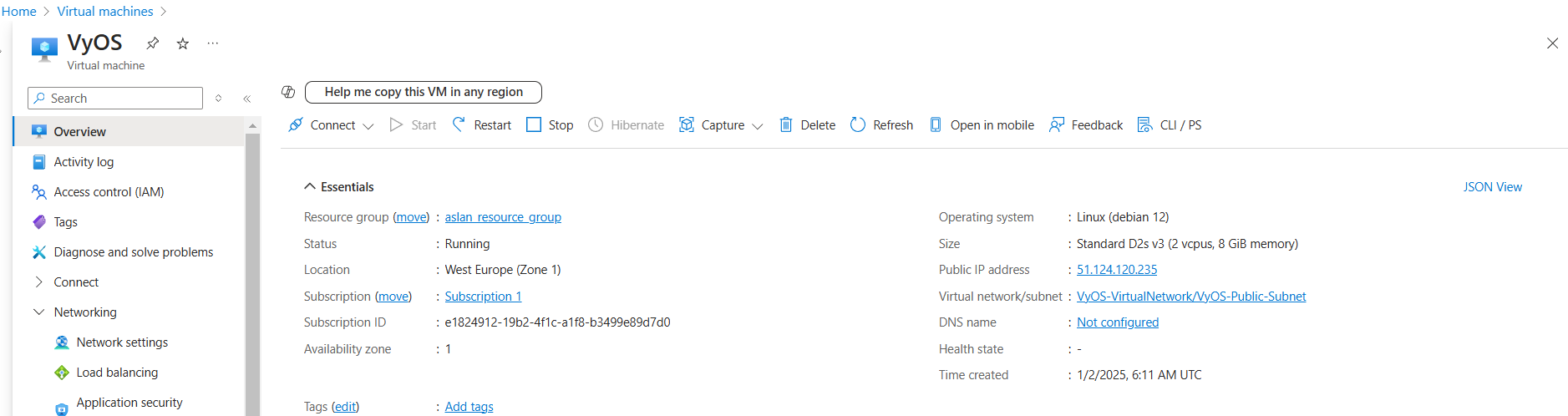1568x416 pixels.
Task: Collapse the Networking menu group
Action: click(x=38, y=312)
